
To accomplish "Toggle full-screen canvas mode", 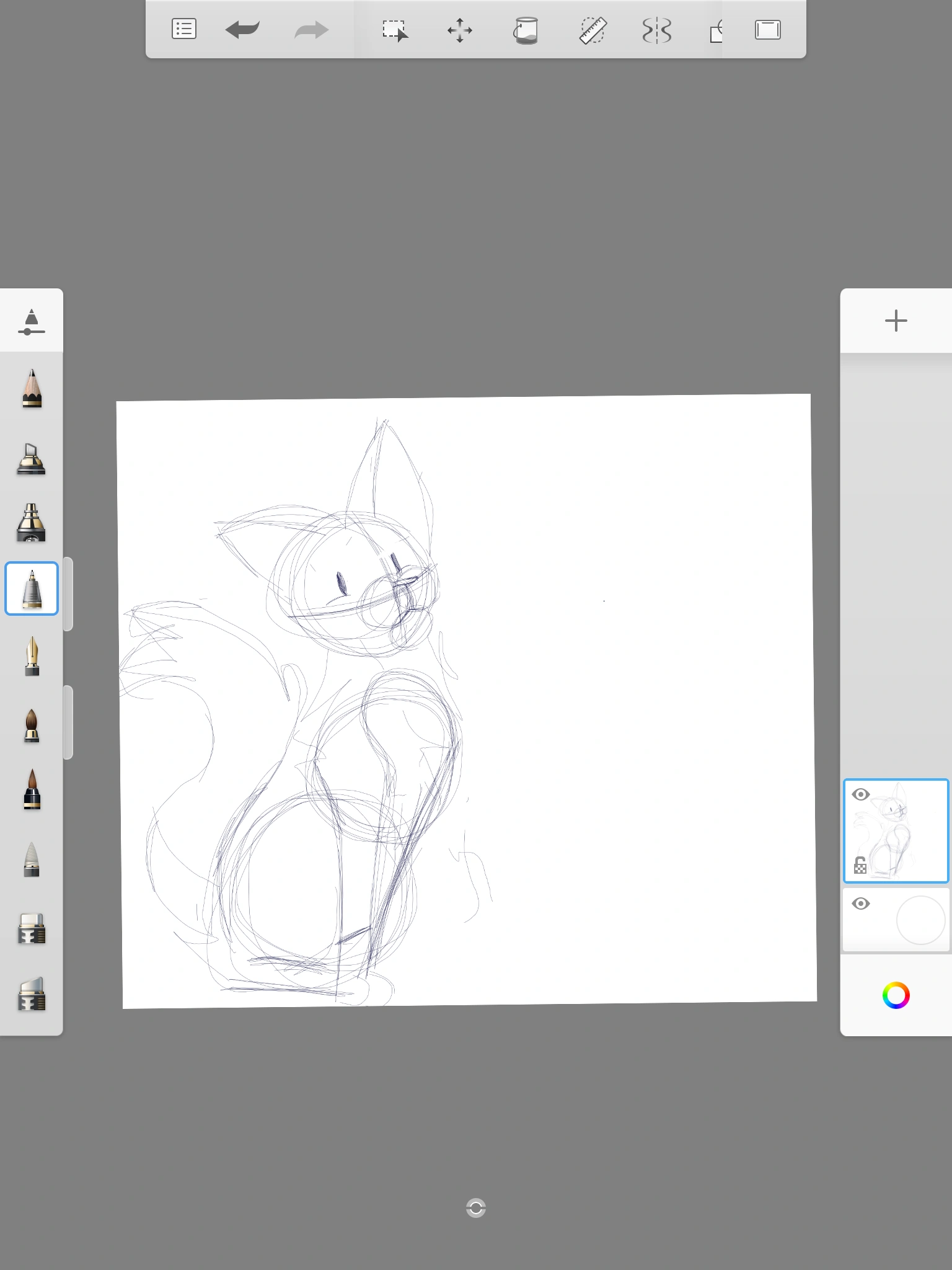I will click(767, 30).
